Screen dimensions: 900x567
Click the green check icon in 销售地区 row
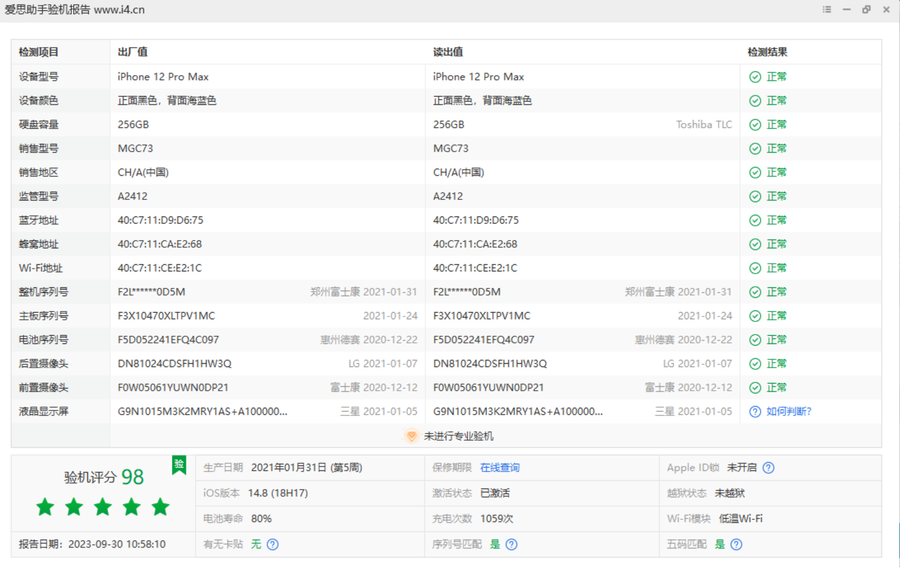755,173
